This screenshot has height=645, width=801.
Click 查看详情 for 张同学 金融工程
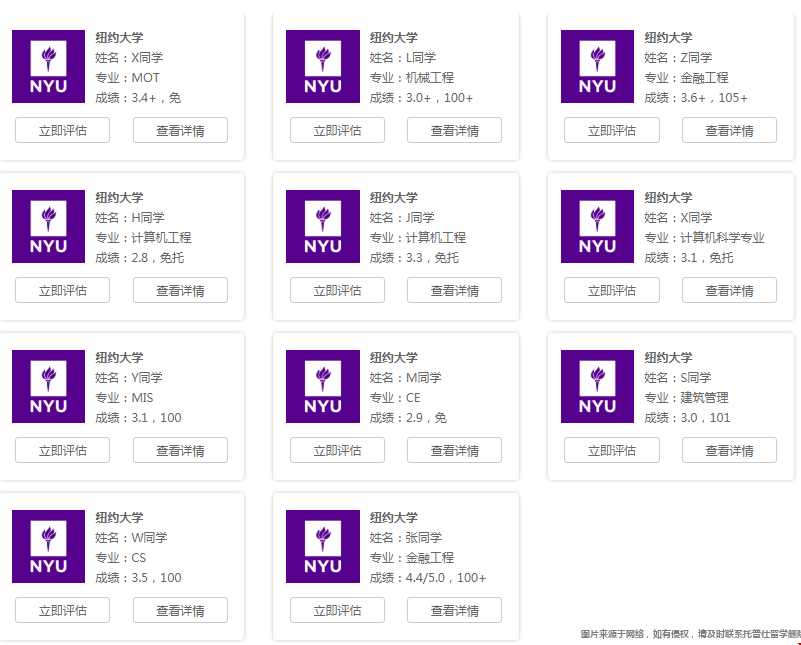(455, 610)
